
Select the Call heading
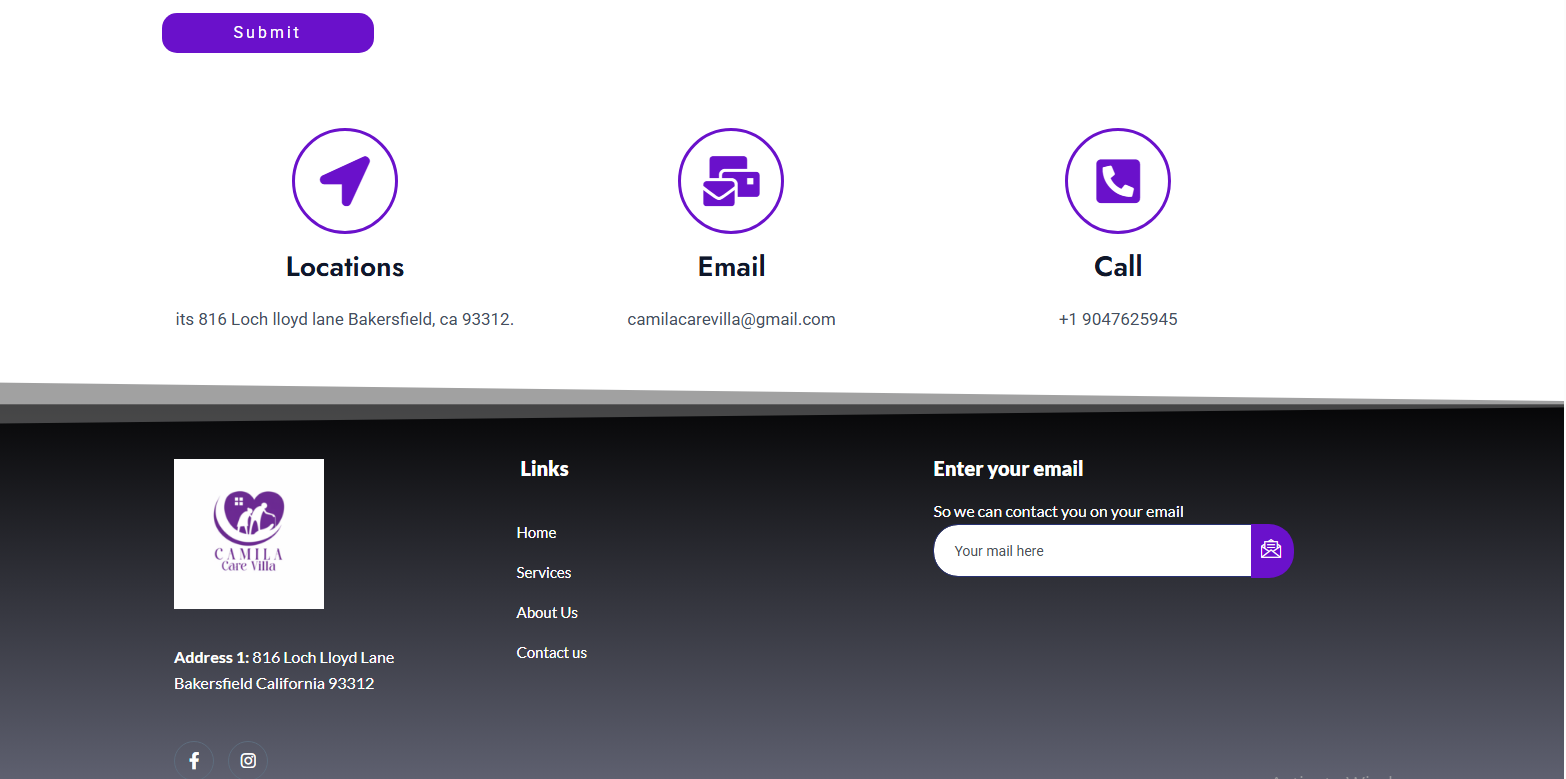coord(1118,267)
